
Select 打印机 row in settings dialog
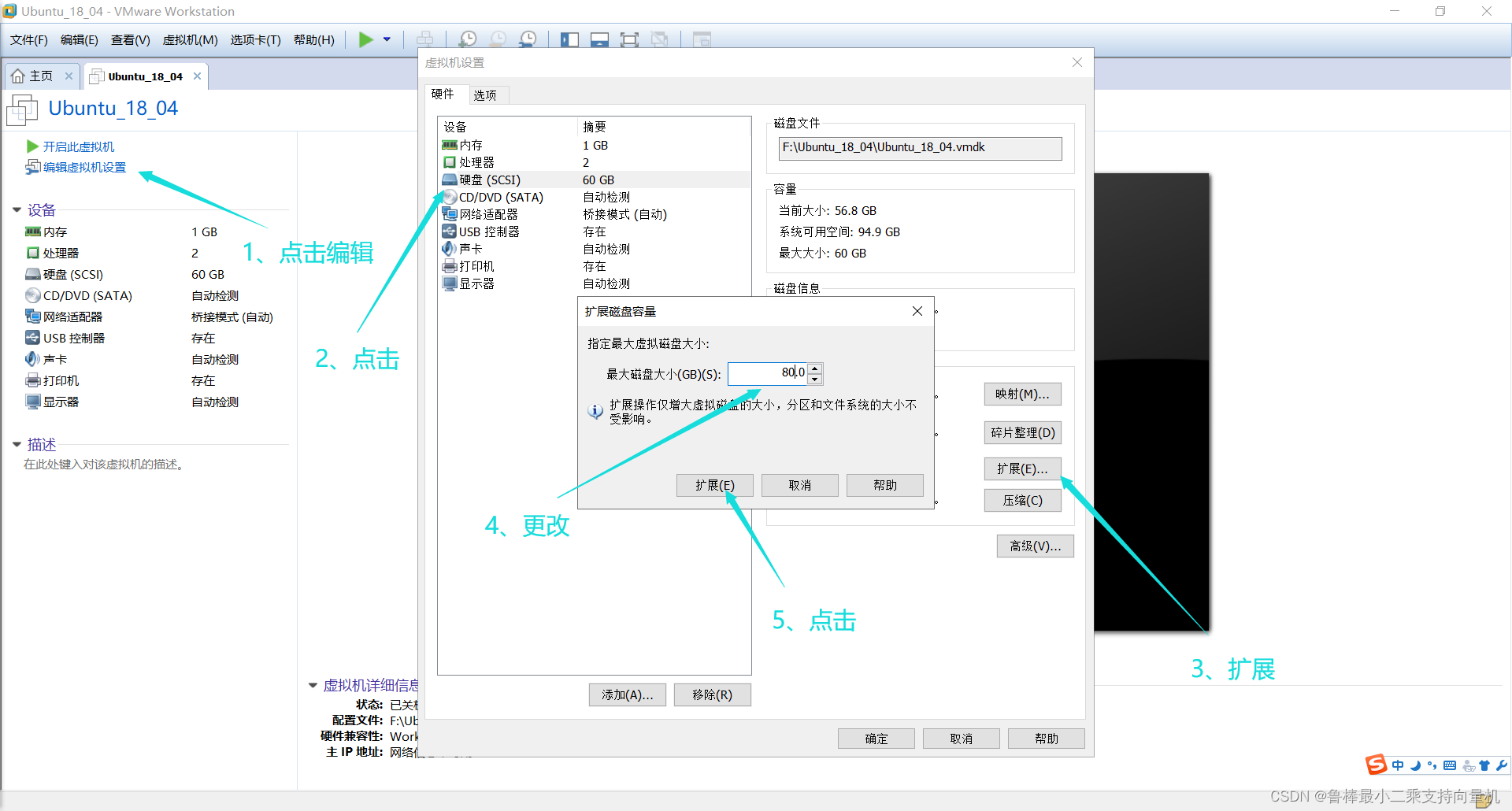click(x=595, y=266)
